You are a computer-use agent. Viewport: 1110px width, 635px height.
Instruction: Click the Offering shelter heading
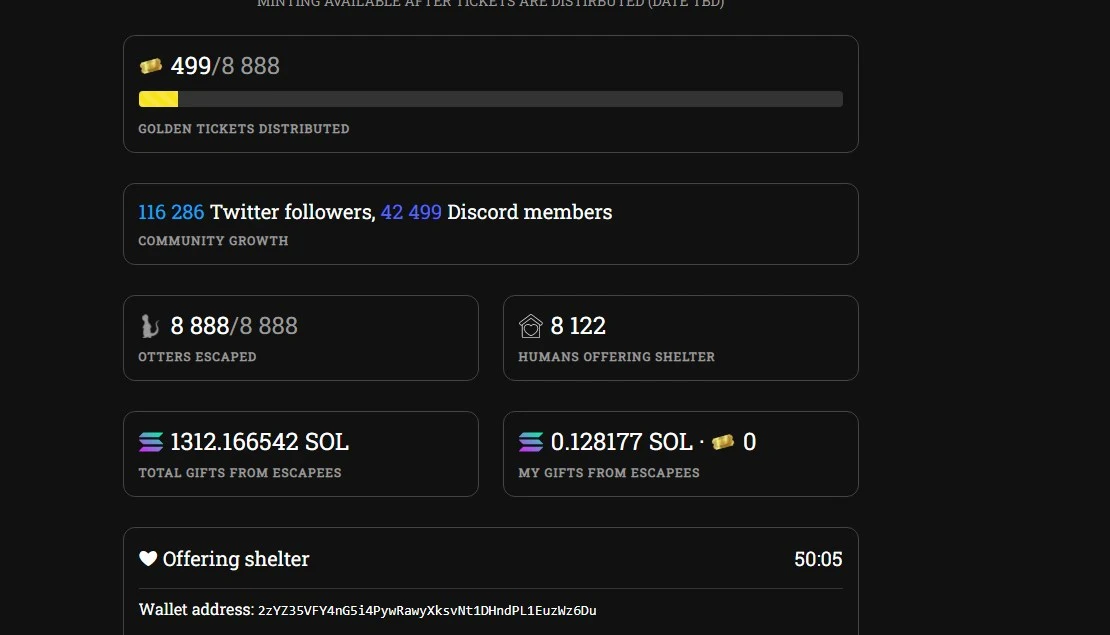236,559
